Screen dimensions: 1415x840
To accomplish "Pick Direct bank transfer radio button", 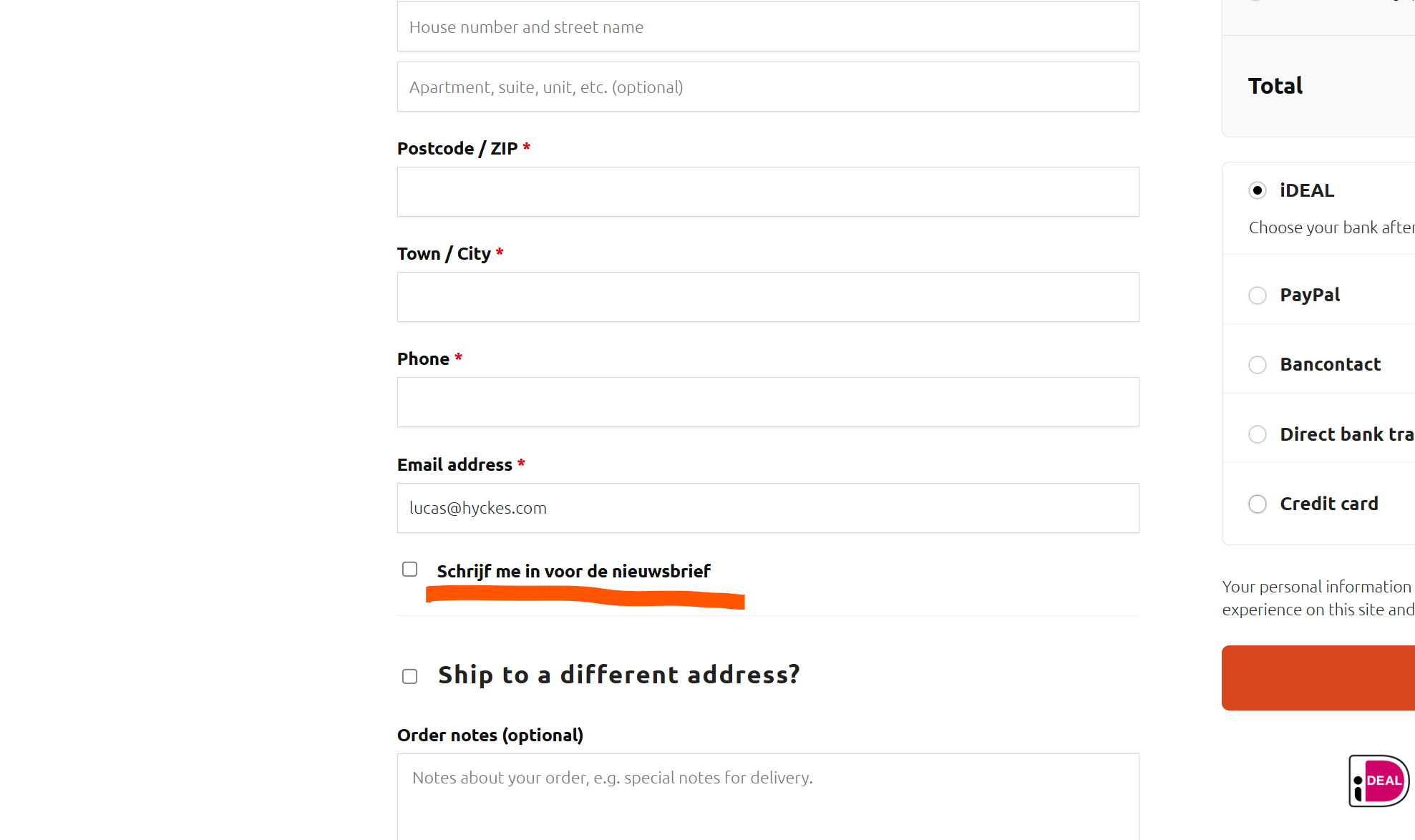I will tap(1258, 434).
